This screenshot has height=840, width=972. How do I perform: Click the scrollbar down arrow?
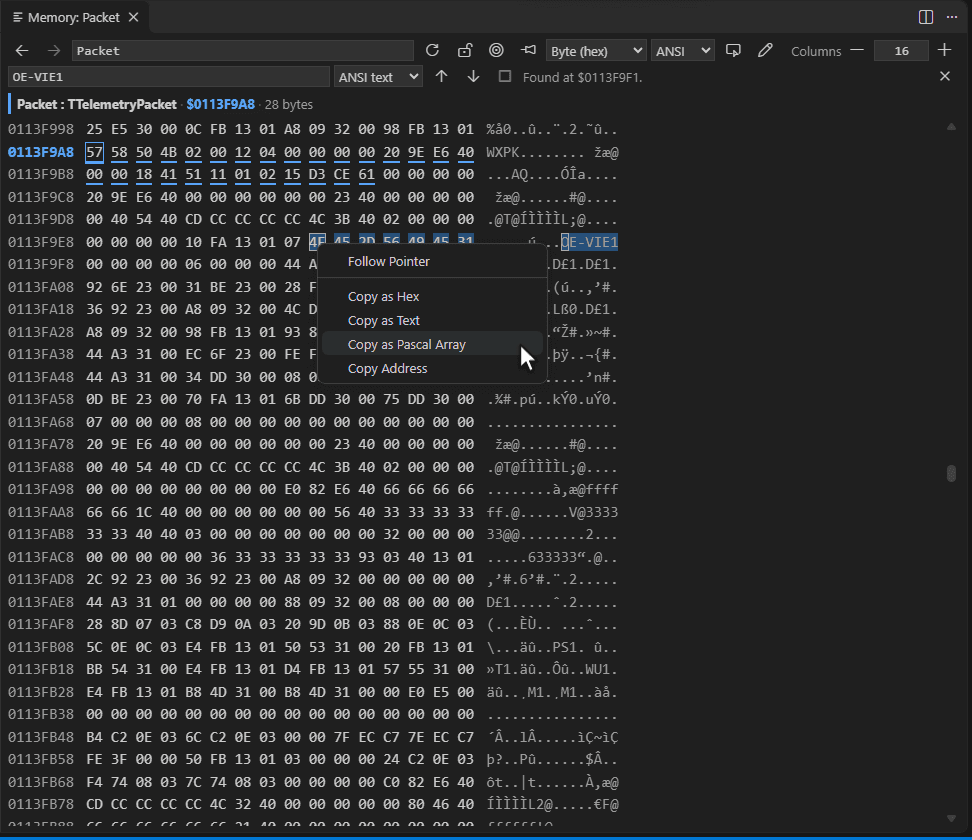[952, 818]
